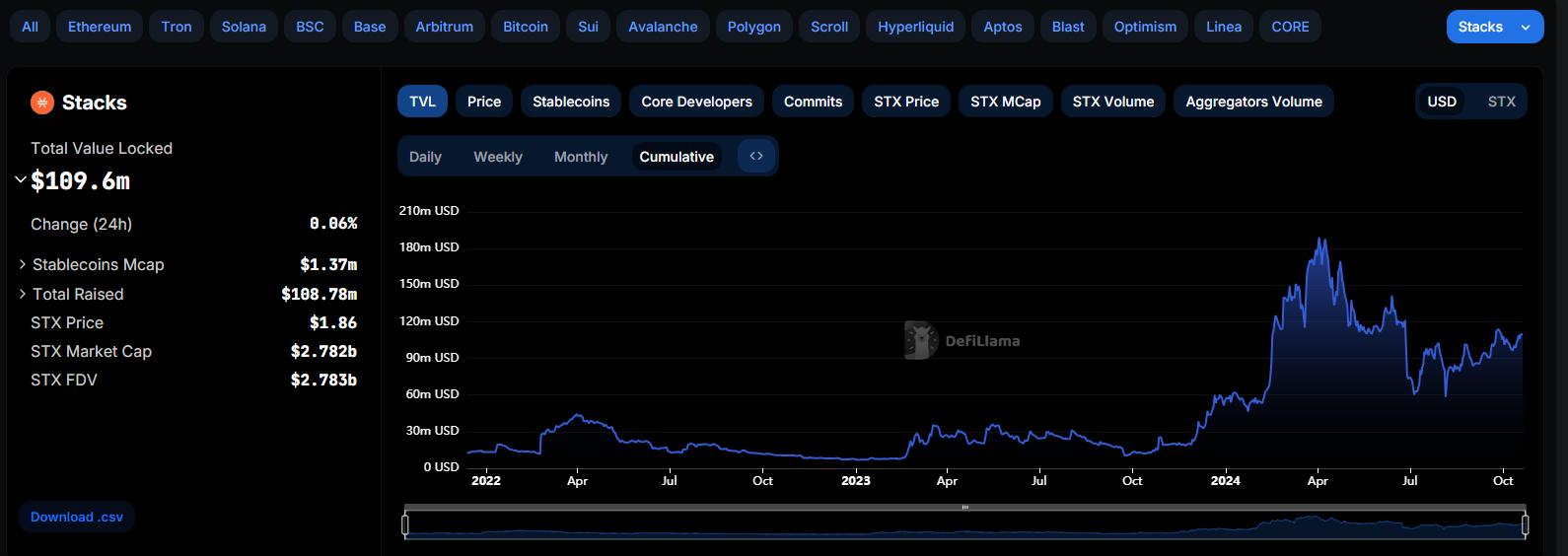1568x556 pixels.
Task: Expand the Total Value Locked chevron
Action: point(21,179)
